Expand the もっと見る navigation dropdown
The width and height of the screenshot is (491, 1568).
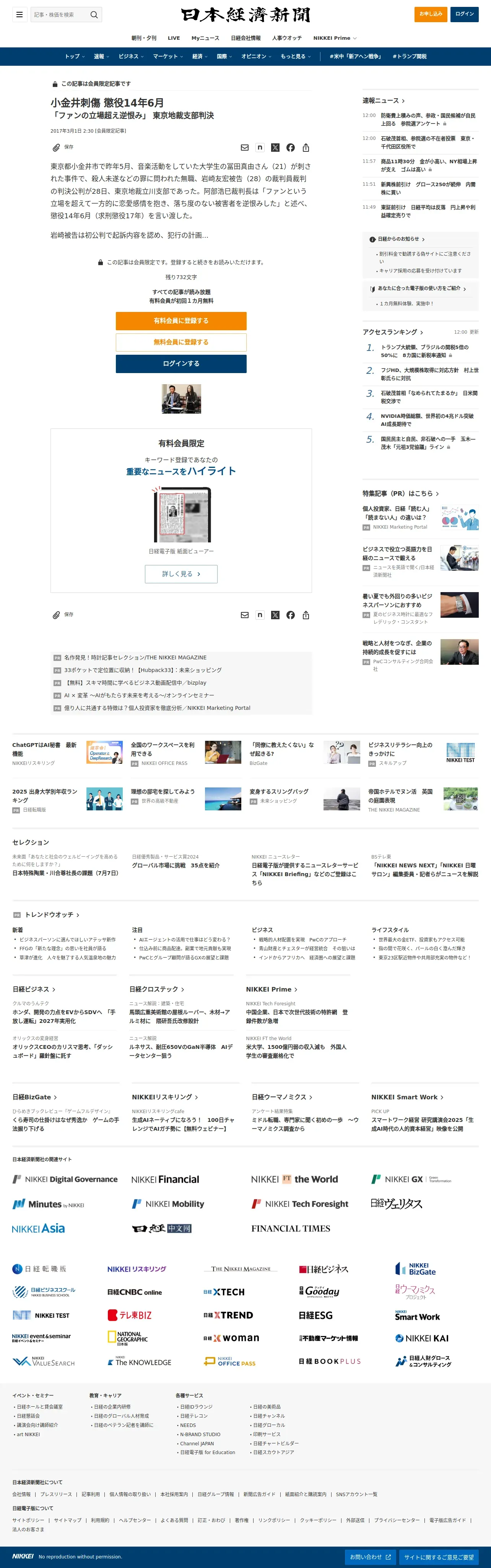pos(296,57)
